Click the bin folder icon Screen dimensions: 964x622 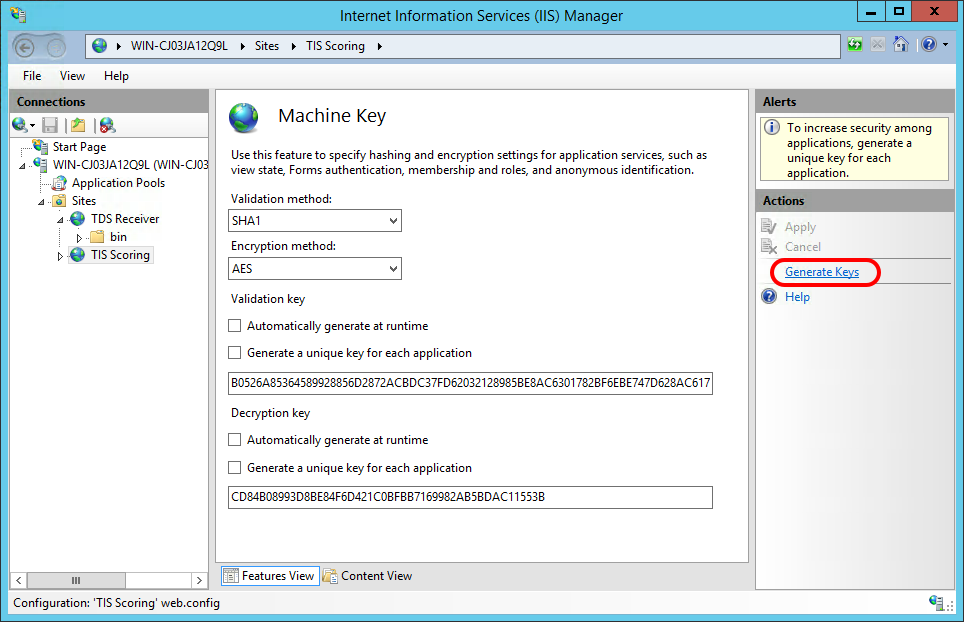(x=97, y=237)
